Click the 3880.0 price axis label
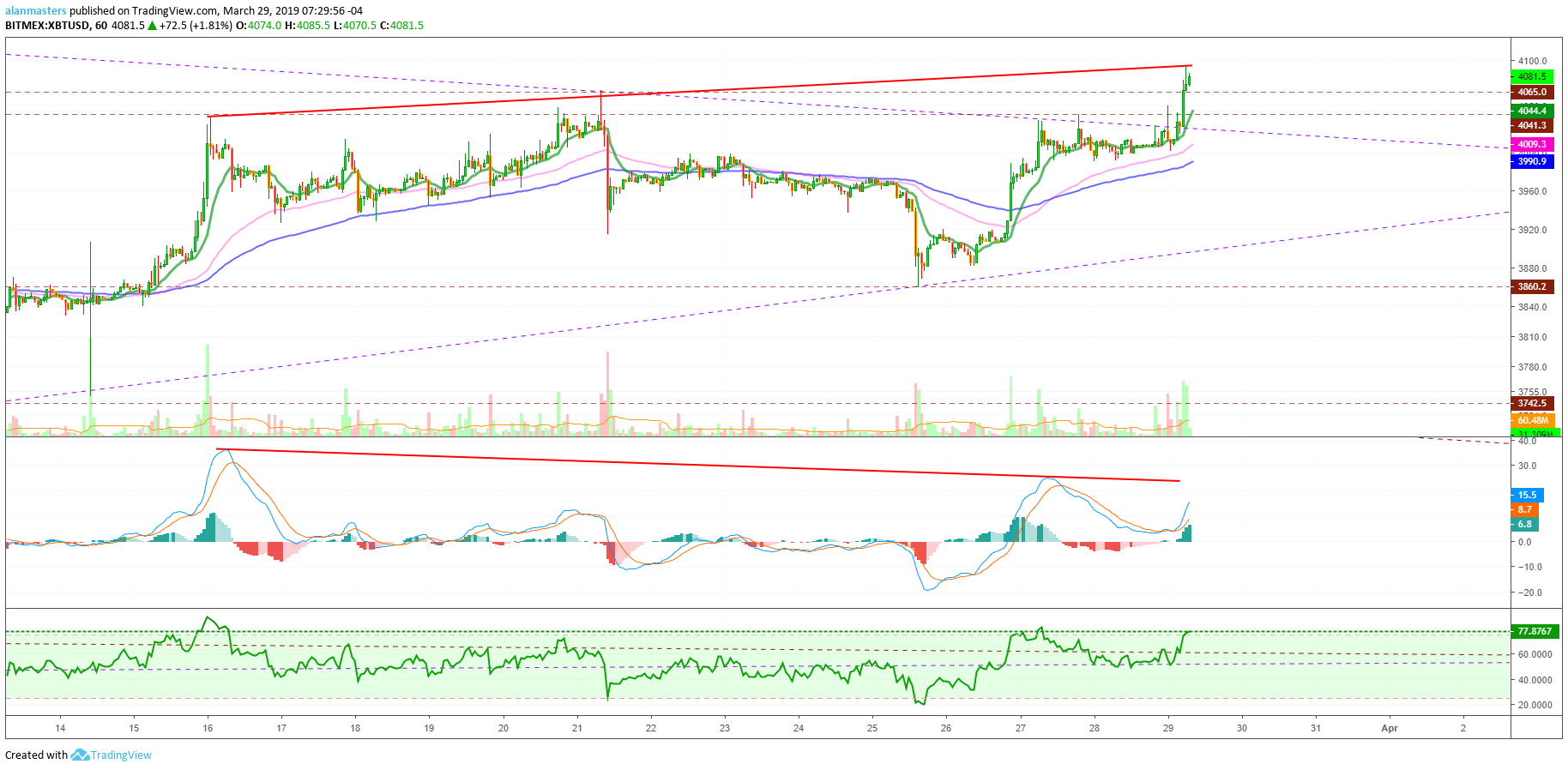The height and width of the screenshot is (770, 1568). point(1532,268)
